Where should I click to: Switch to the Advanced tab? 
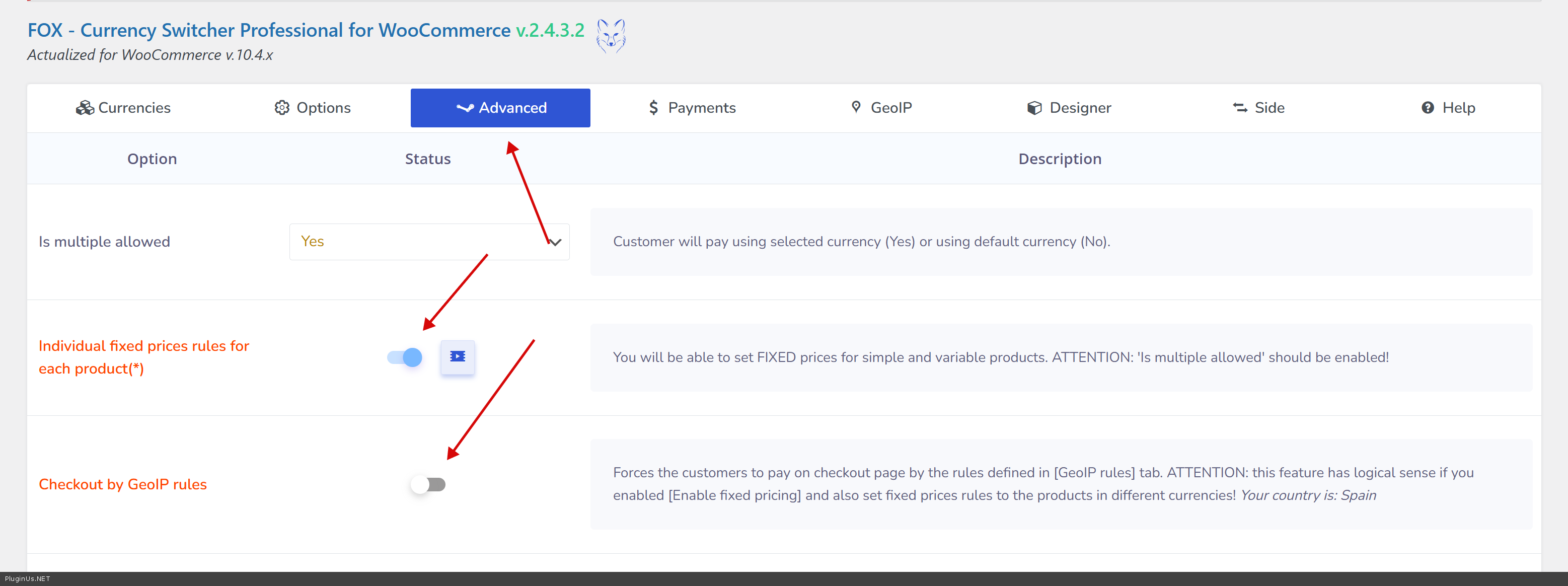coord(500,108)
